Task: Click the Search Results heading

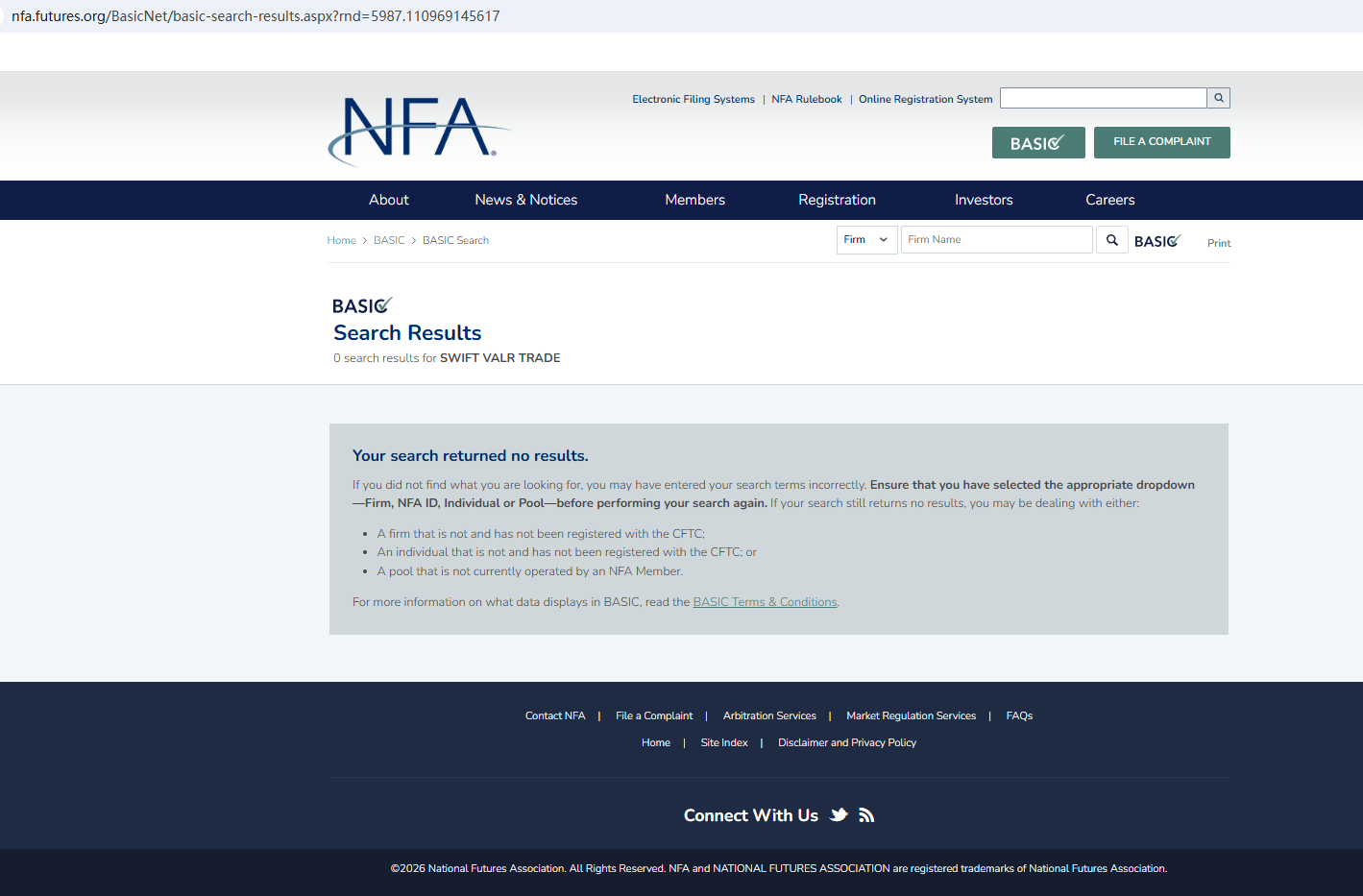Action: [407, 332]
